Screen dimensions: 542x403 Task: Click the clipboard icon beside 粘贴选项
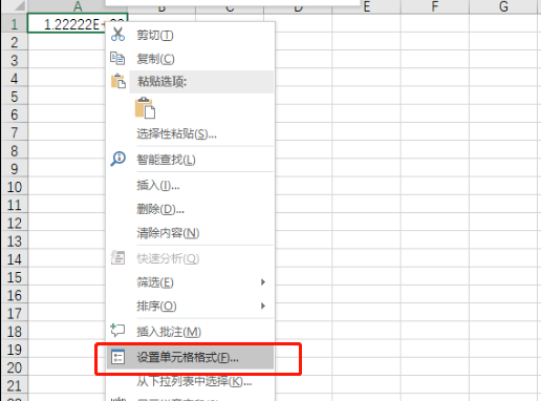118,81
